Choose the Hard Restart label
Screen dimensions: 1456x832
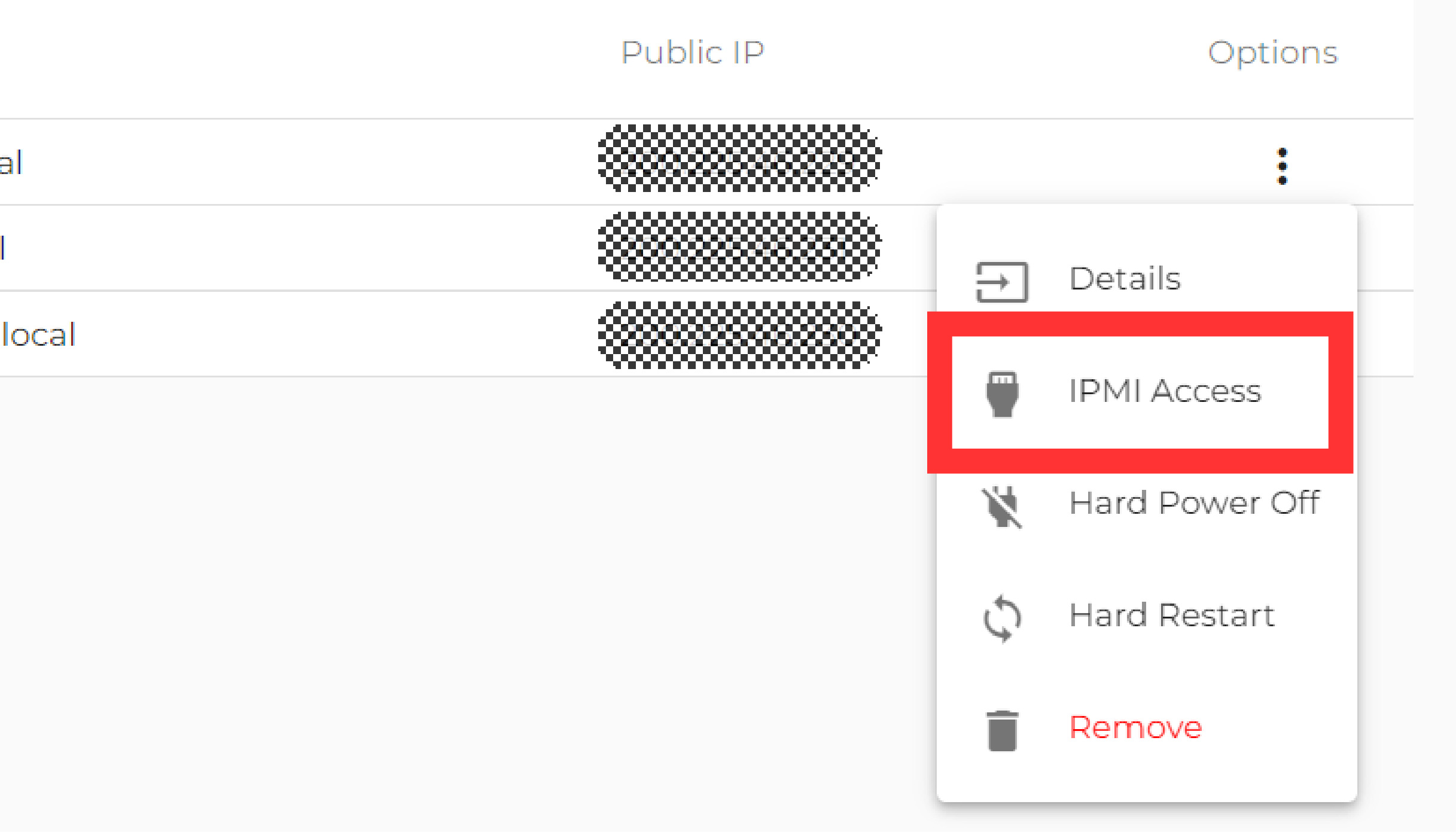(x=1172, y=615)
